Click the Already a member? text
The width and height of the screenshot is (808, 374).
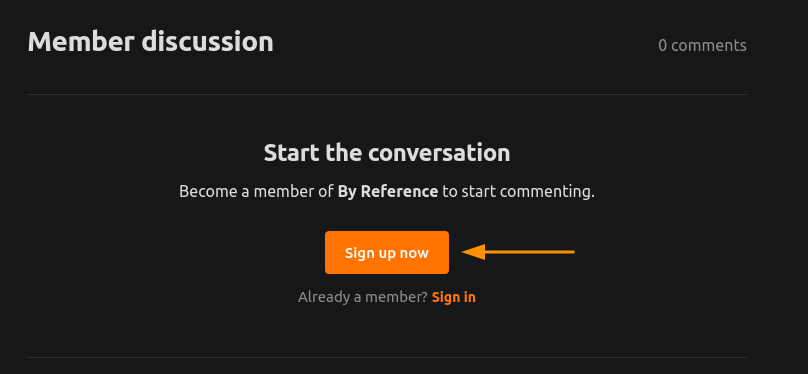click(x=363, y=297)
